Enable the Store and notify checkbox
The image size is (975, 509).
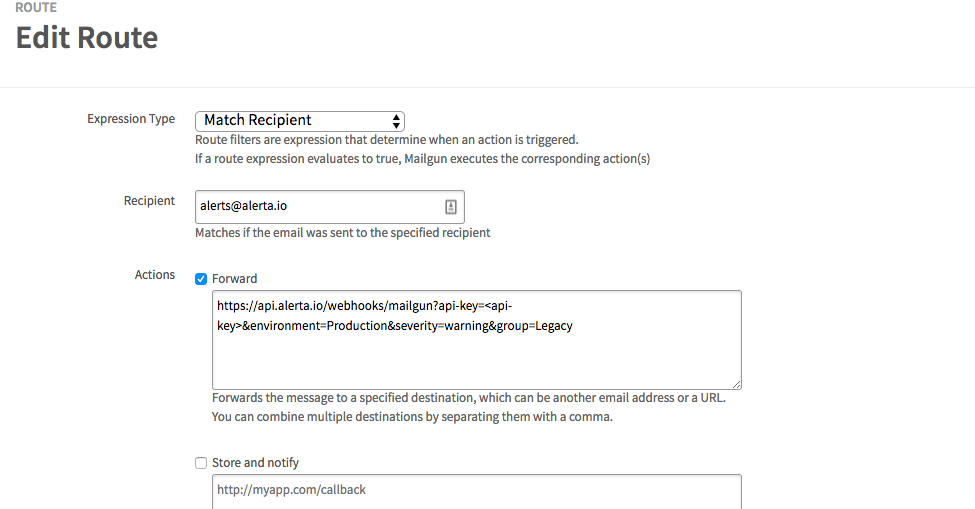point(201,463)
